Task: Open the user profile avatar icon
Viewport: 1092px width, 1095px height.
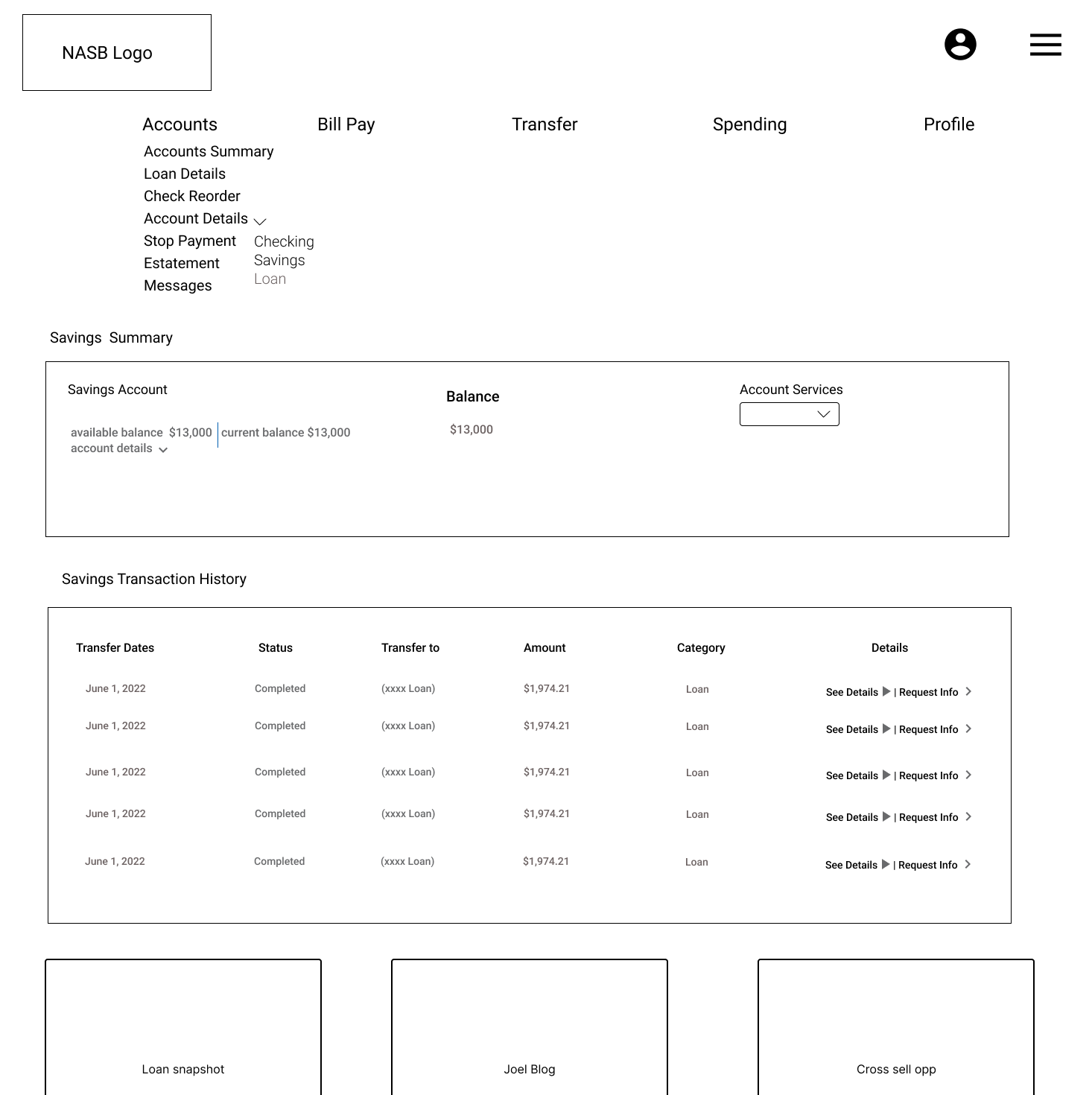Action: tap(960, 45)
